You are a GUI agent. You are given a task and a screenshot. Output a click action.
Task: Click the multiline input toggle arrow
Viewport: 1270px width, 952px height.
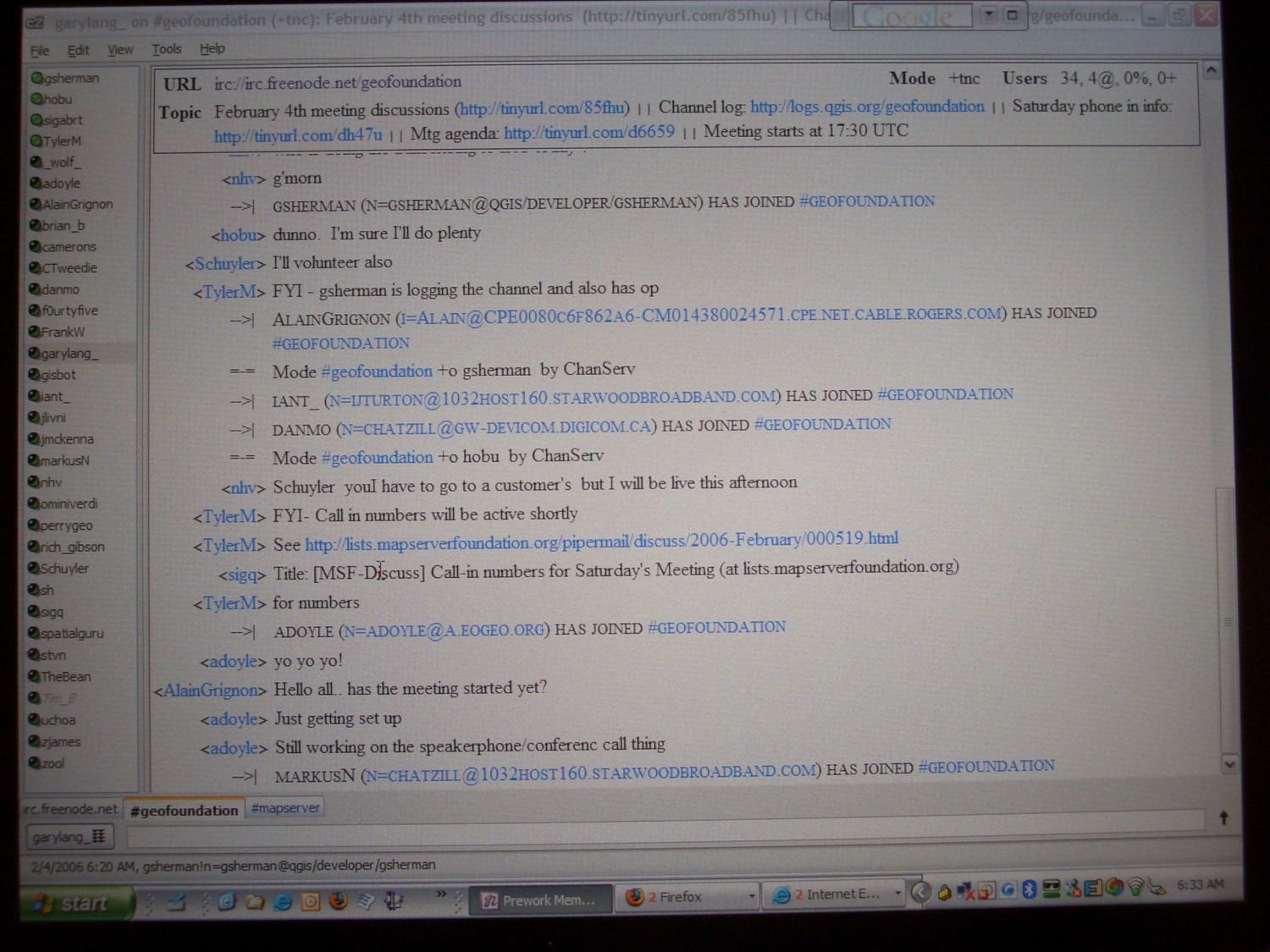(1223, 817)
